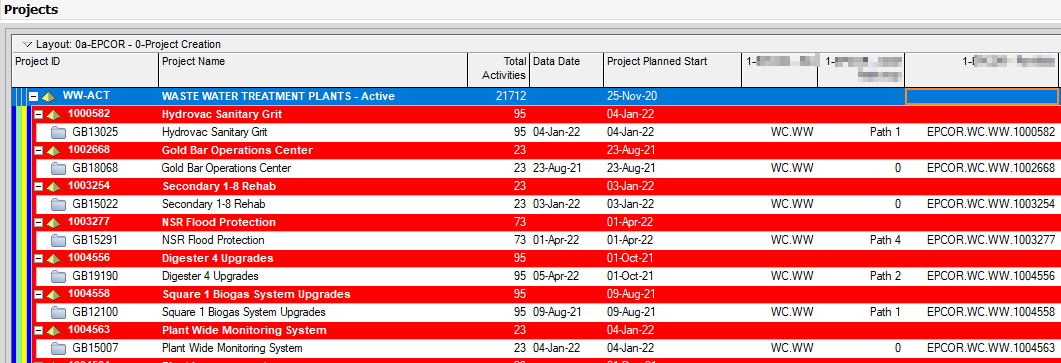Sort by the Total Activities column header
Viewport: 1061px width, 363px height.
[499, 70]
